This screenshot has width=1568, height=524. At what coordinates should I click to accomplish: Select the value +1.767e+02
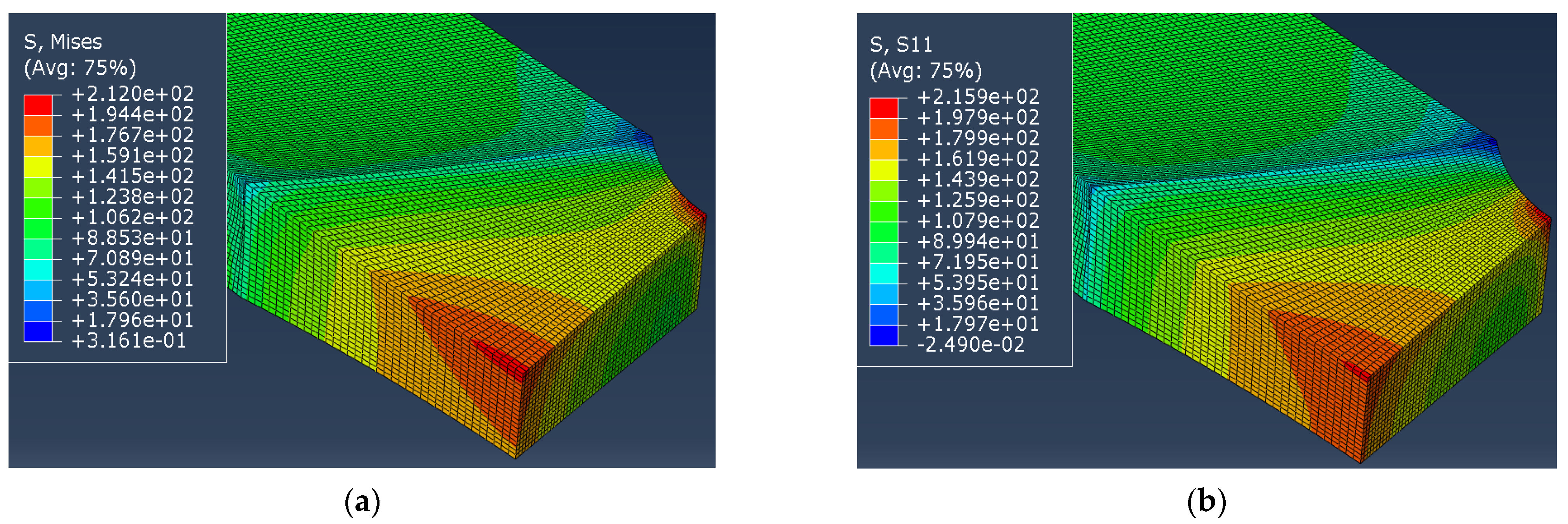[133, 135]
